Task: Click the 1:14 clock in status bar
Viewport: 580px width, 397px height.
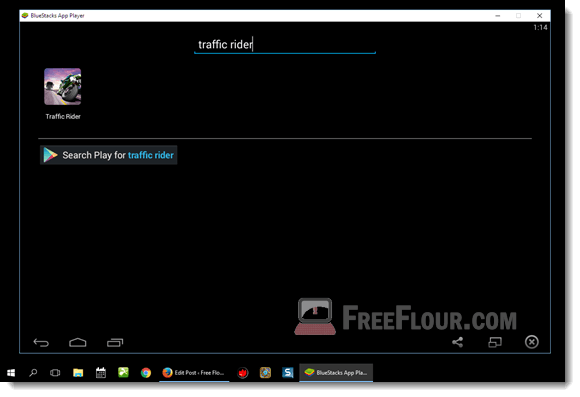Action: point(540,27)
